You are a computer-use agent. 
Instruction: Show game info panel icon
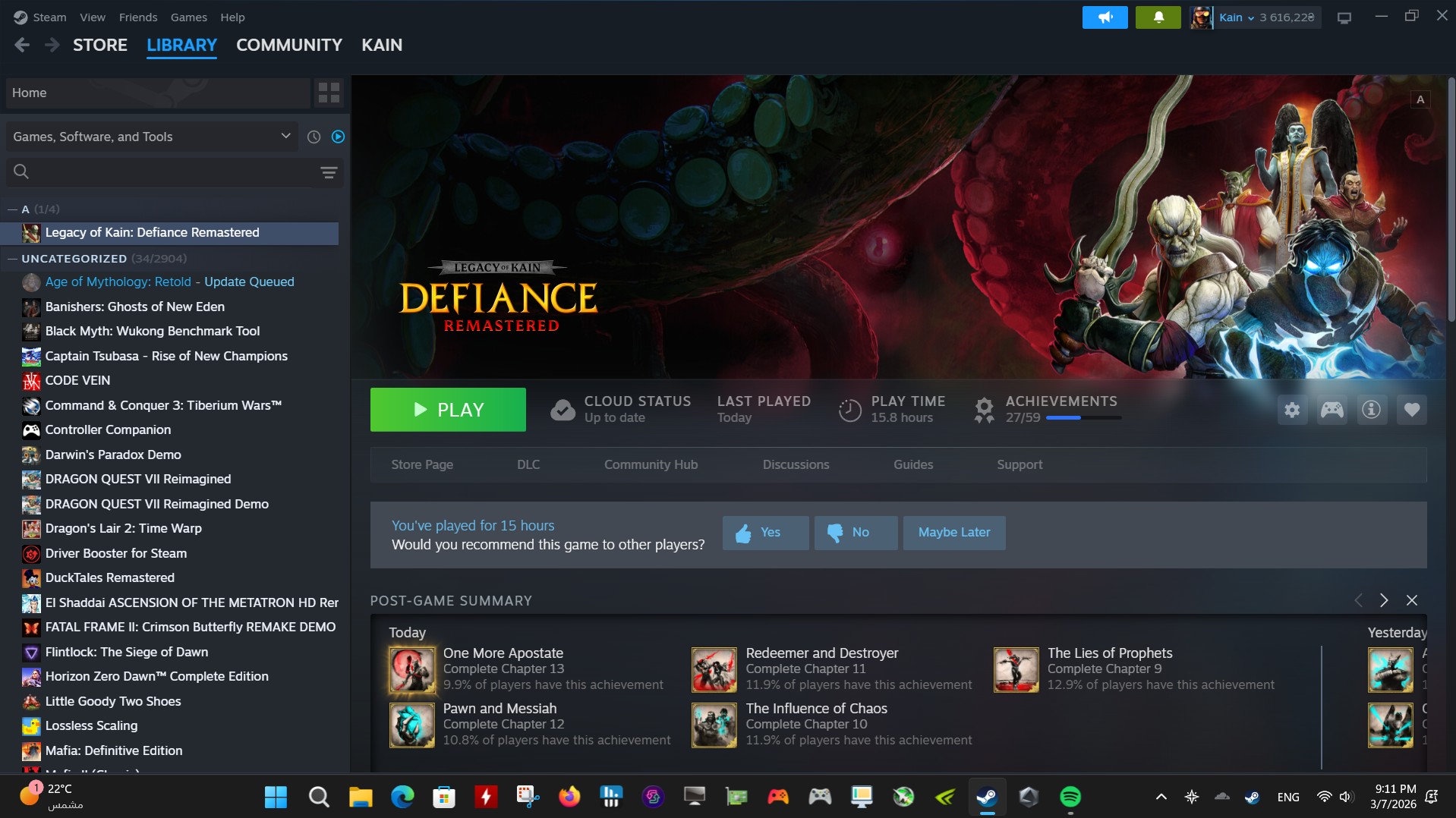1371,410
